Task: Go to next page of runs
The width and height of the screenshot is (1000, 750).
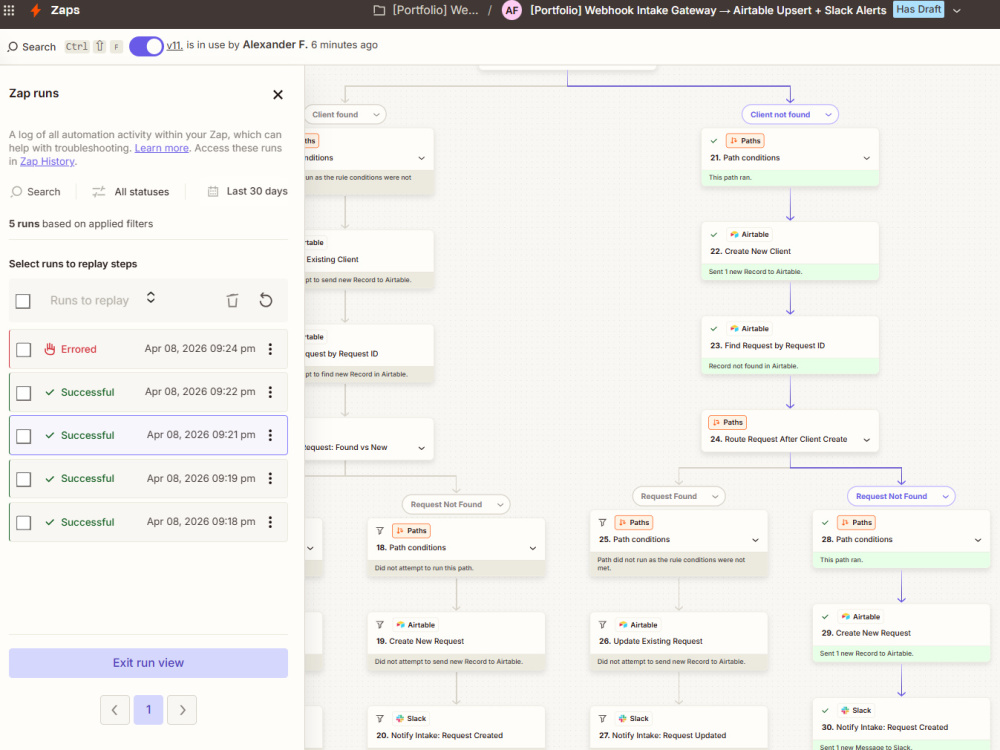Action: pyautogui.click(x=182, y=710)
